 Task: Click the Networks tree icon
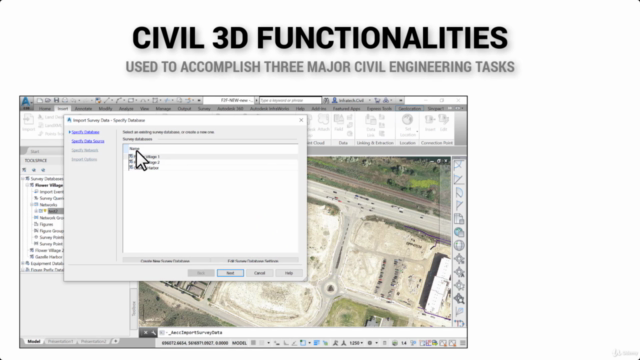coord(36,205)
